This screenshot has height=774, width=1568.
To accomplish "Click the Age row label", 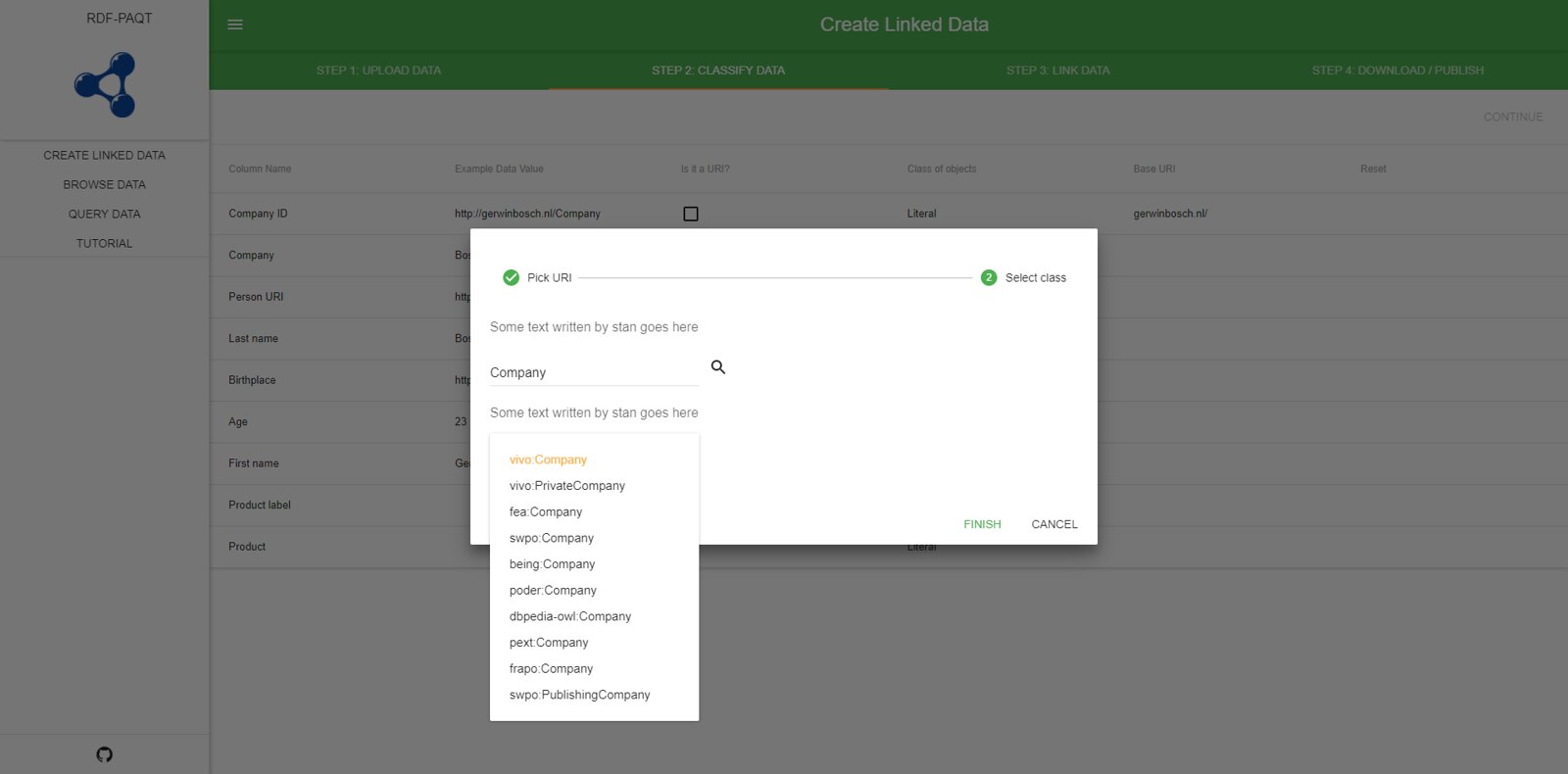I will [238, 422].
